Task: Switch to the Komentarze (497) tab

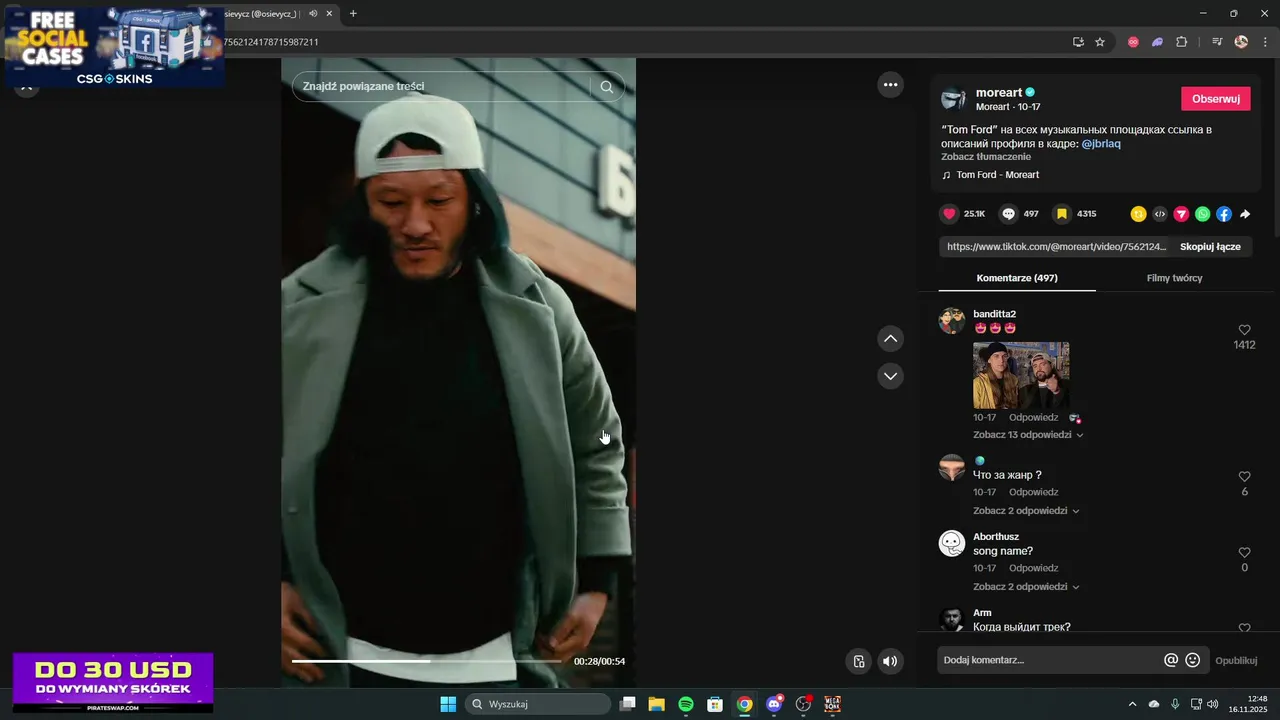Action: [x=1017, y=278]
